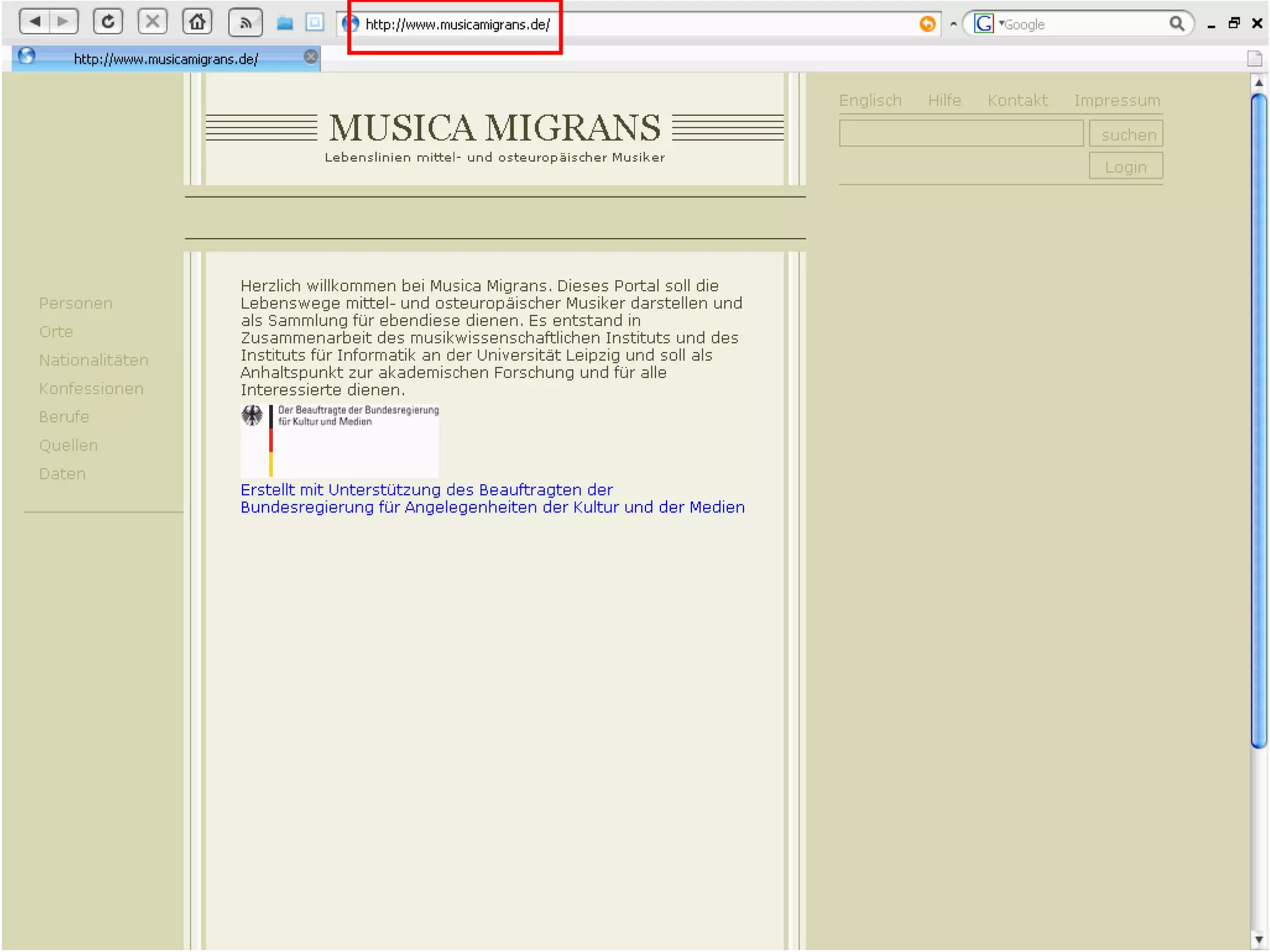Screen dimensions: 1270x952
Task: Open the Google search engine dropdown
Action: [985, 24]
